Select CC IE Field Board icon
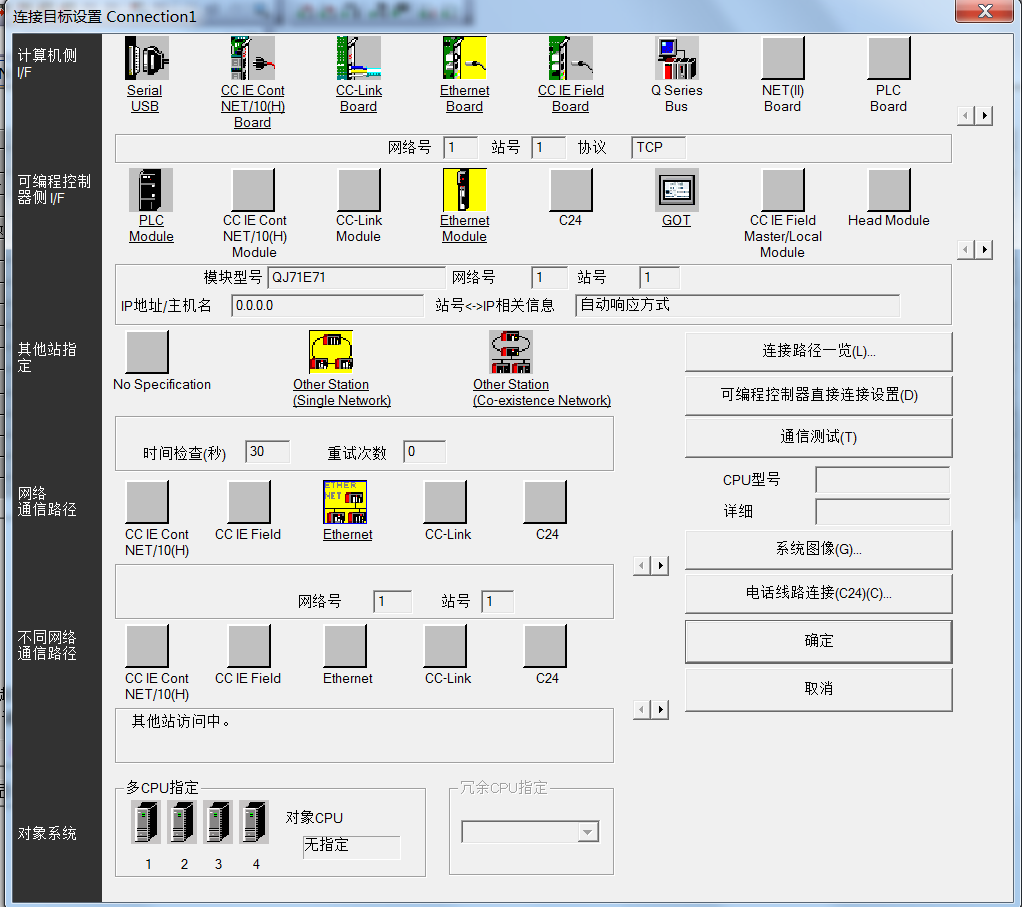Viewport: 1022px width, 907px height. click(570, 59)
